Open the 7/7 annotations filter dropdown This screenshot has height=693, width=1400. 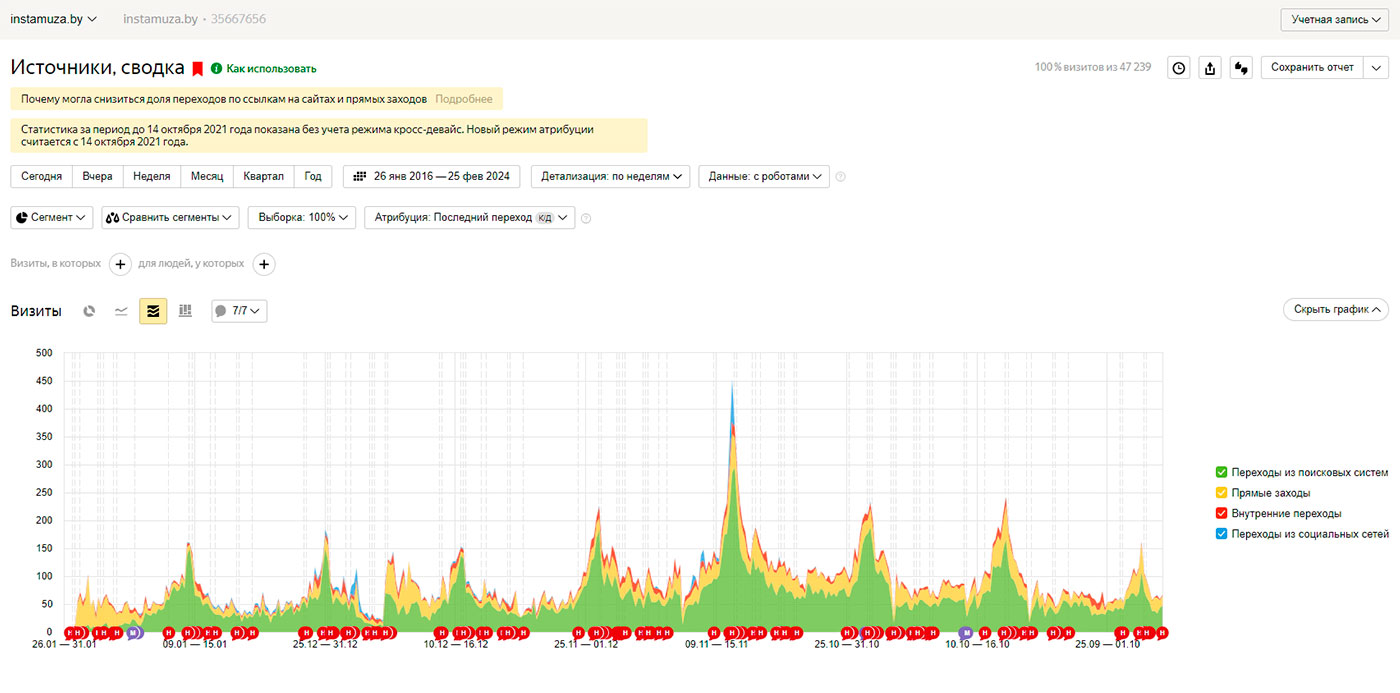[x=239, y=311]
